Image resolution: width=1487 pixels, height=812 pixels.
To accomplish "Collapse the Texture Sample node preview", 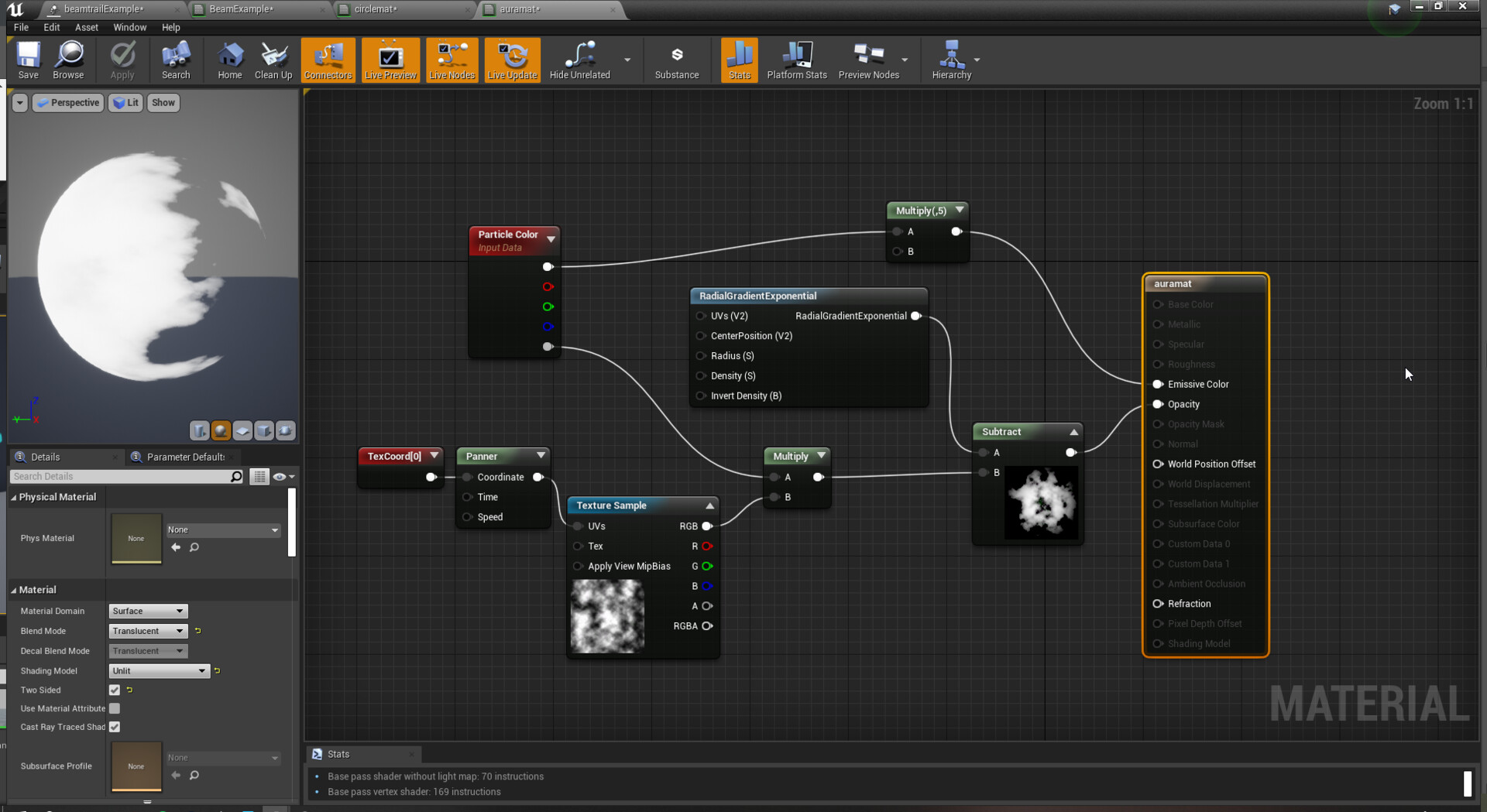I will (x=709, y=505).
